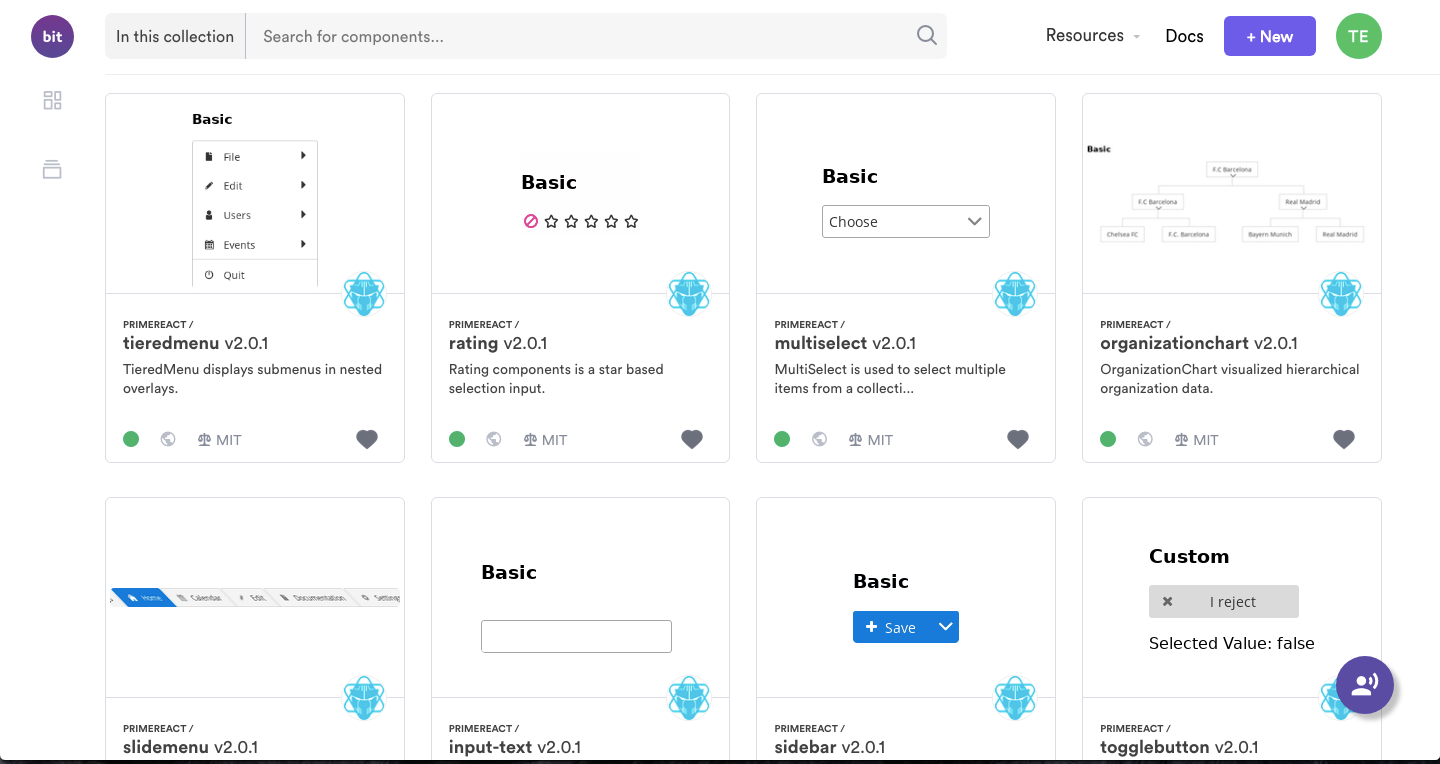The image size is (1440, 764).
Task: Open the chat support bubble in bottom-right corner
Action: [x=1365, y=685]
